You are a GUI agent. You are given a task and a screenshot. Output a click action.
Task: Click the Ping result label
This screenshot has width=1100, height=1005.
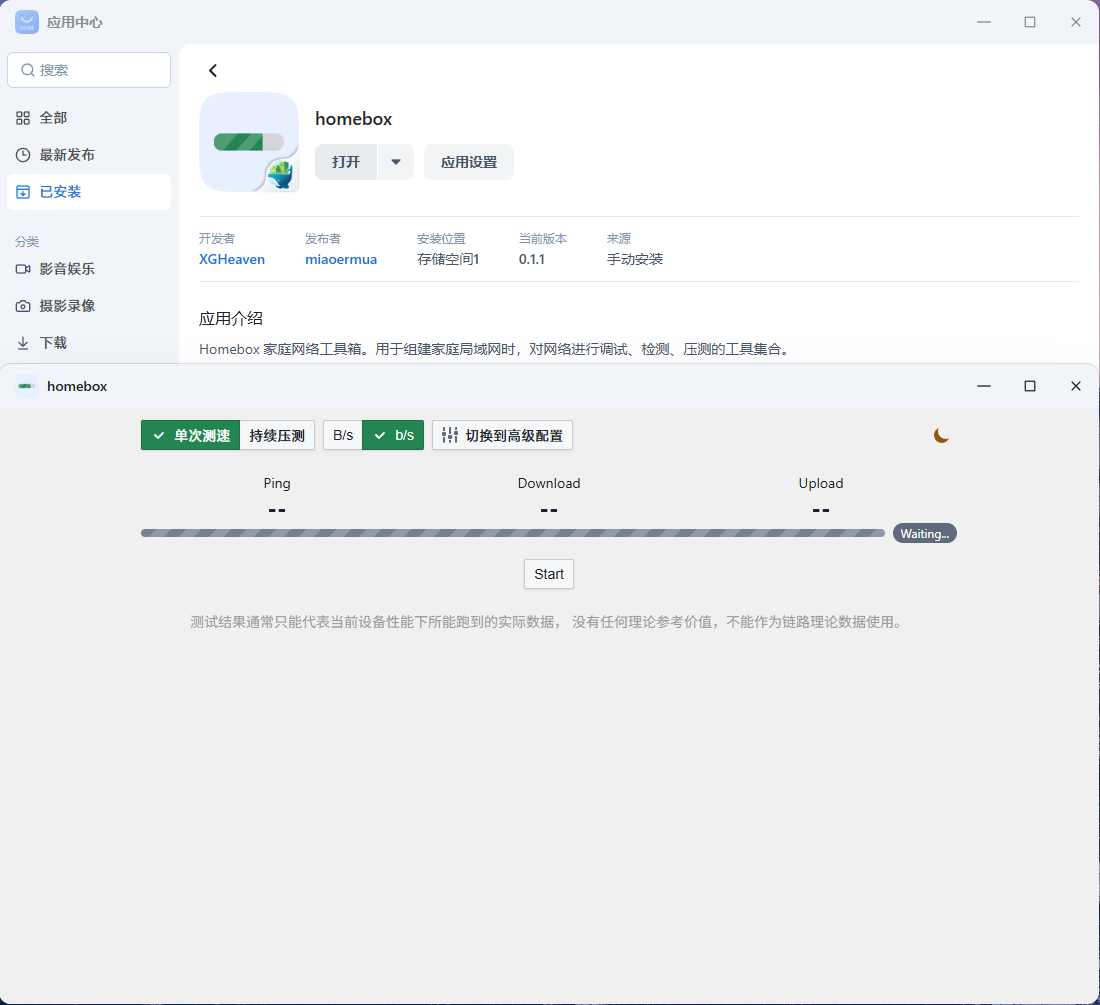point(276,483)
